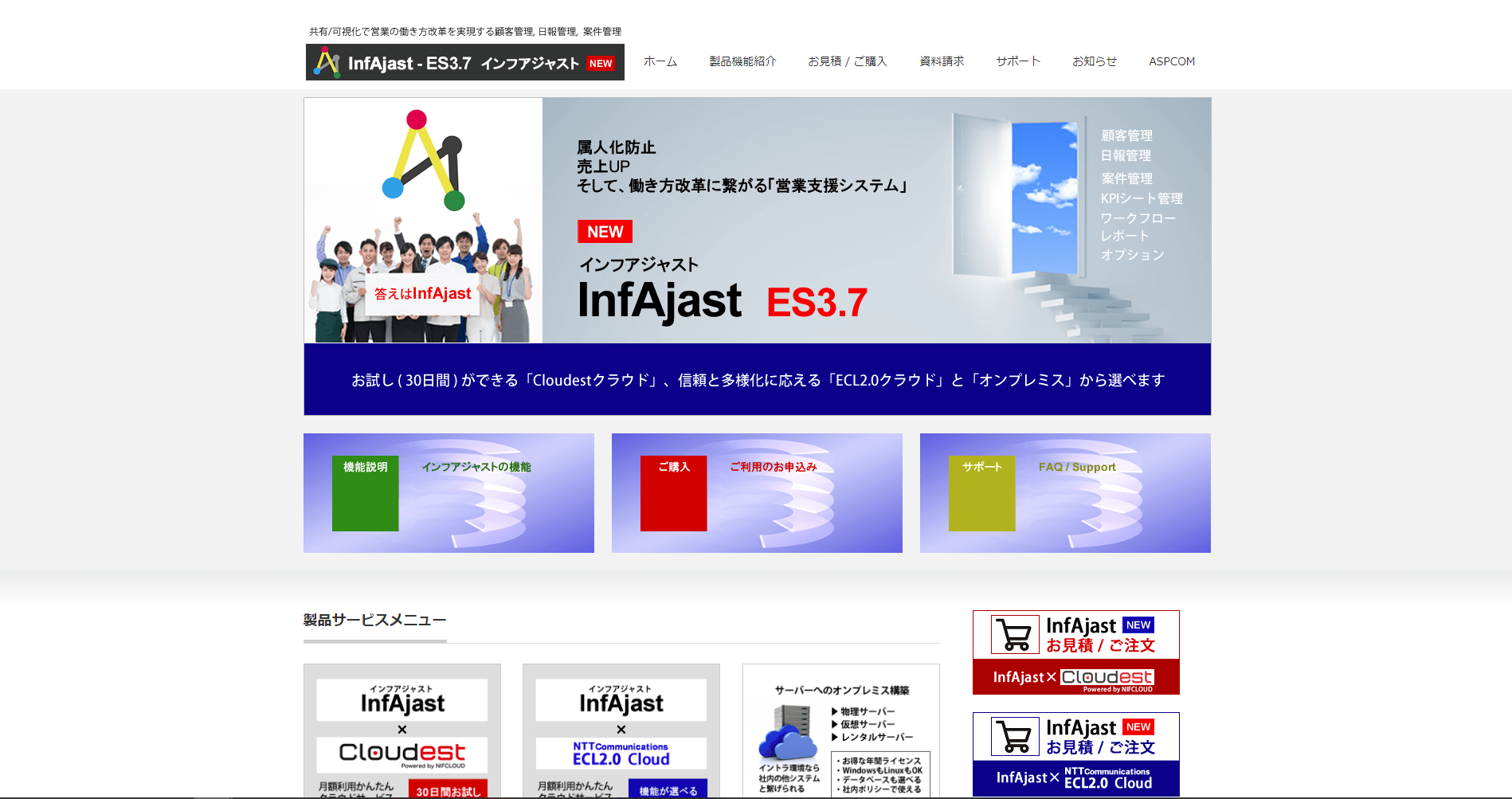Click the red NEW badge in hero banner

click(605, 232)
